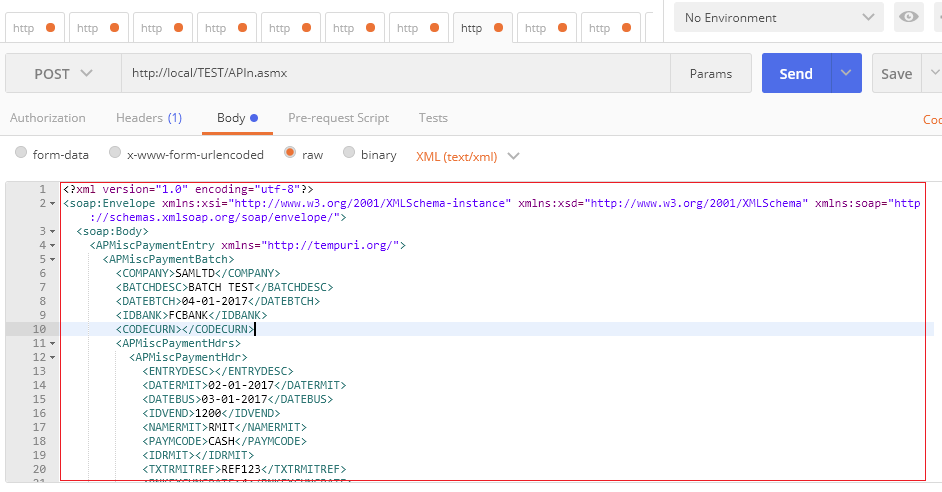Select the binary radio button

(x=348, y=153)
